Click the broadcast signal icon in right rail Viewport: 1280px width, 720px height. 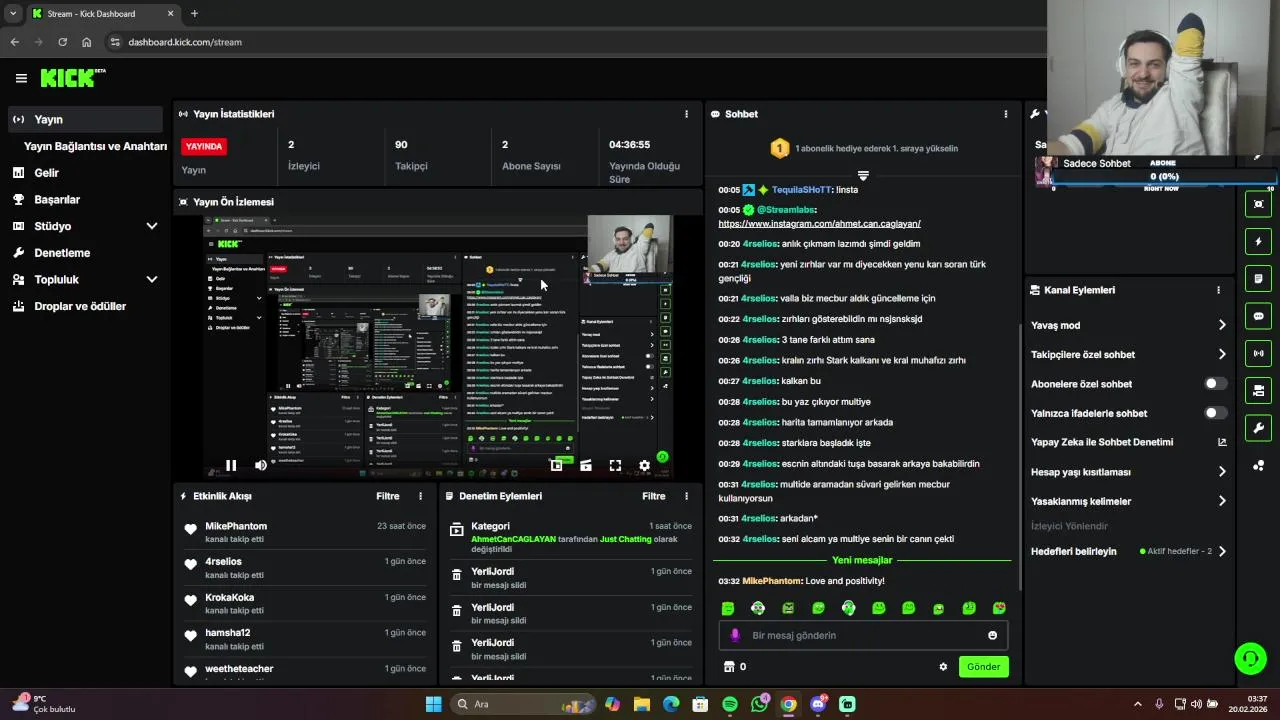pos(1258,353)
